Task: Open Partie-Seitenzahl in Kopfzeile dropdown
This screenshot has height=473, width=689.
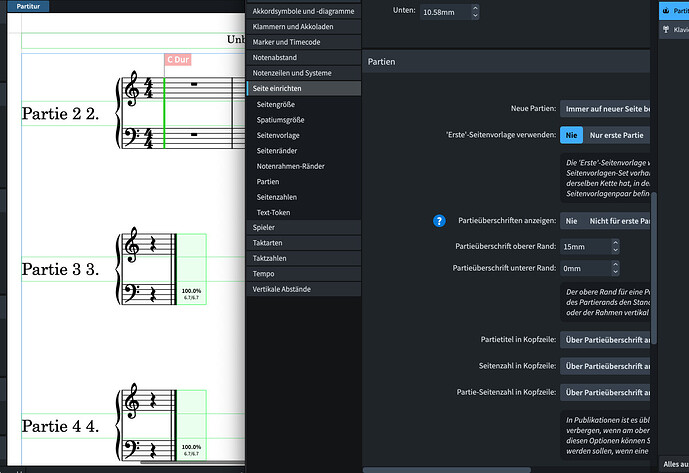Action: [606, 392]
